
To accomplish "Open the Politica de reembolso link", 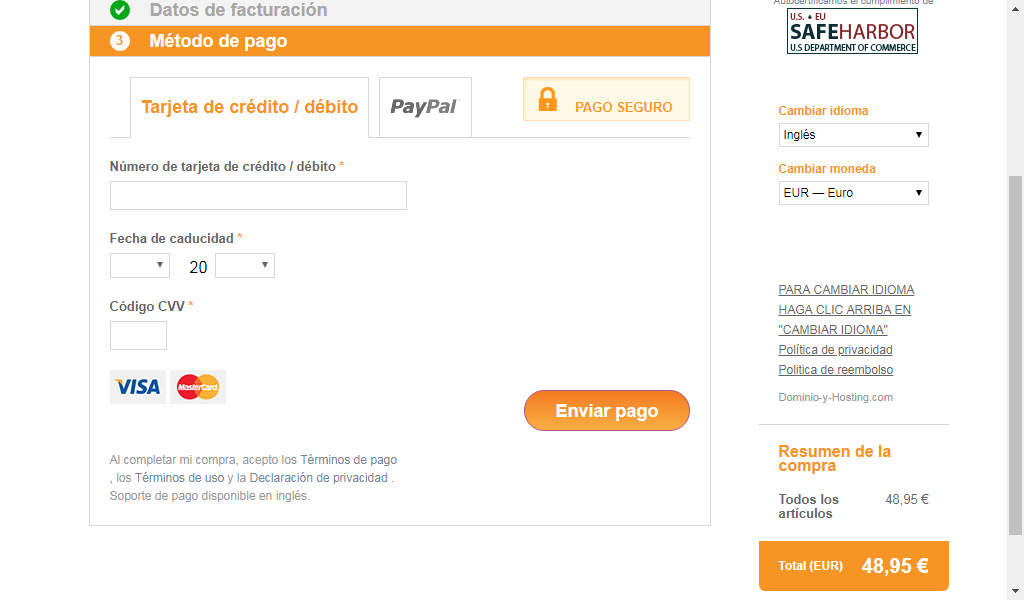I will [835, 370].
